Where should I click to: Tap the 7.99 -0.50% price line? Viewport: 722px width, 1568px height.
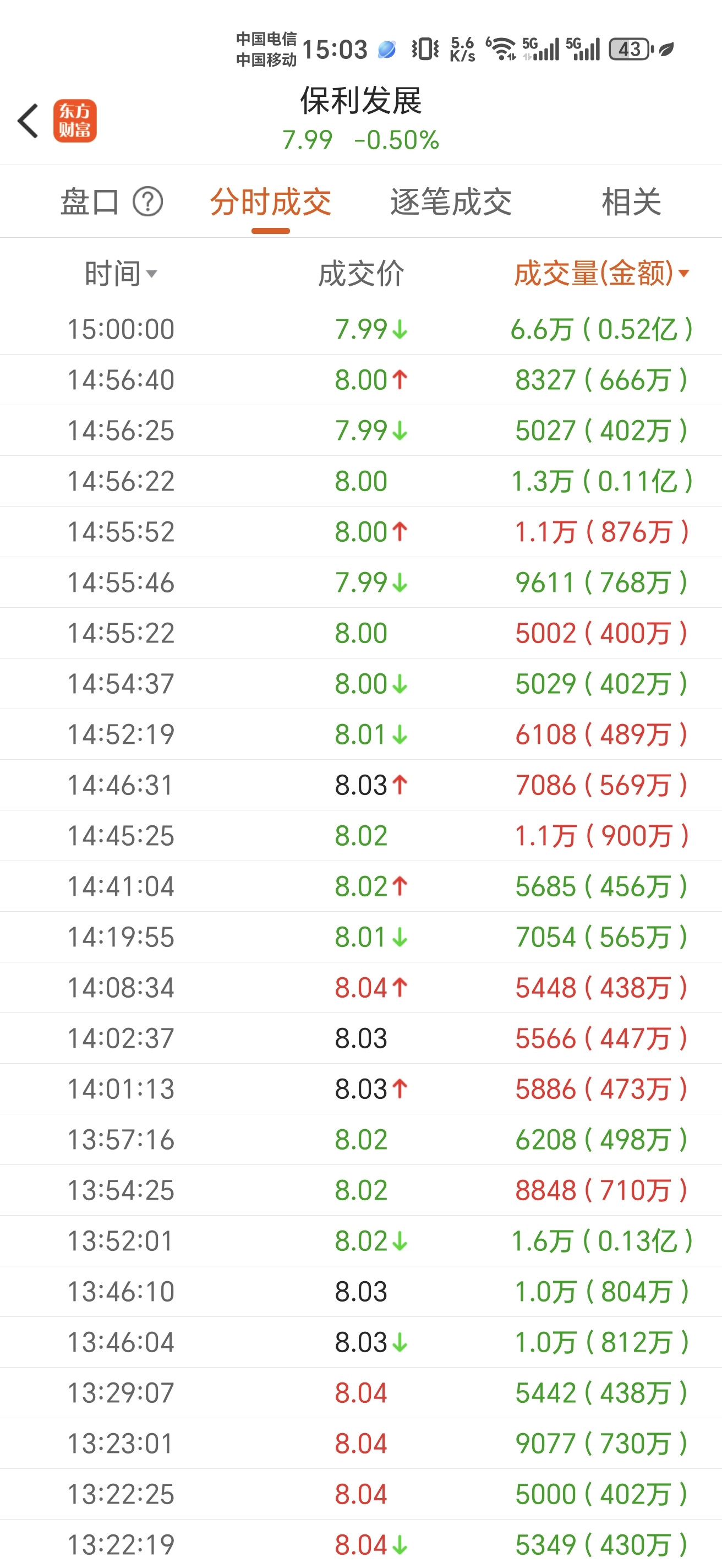tap(360, 140)
